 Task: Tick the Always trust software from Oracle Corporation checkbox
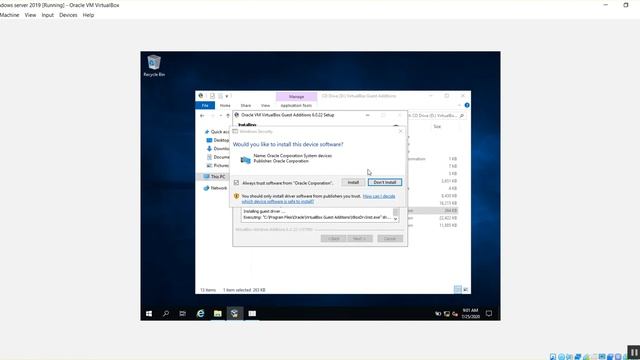(236, 183)
